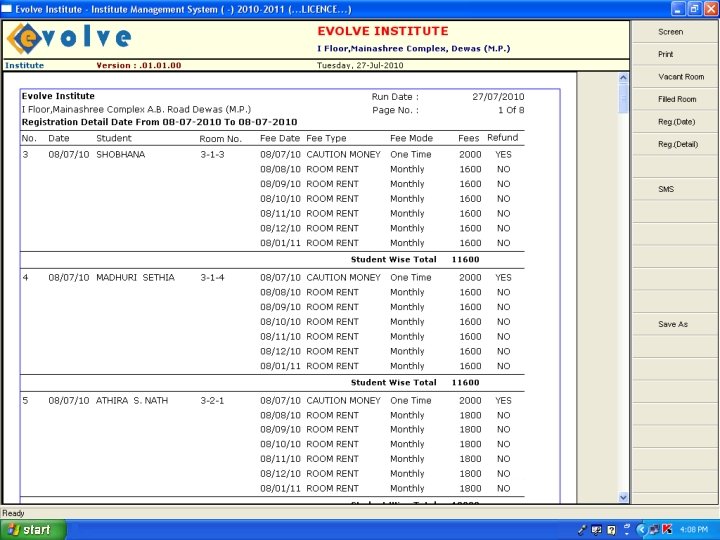Viewport: 720px width, 540px height.
Task: Click the report vertical scrollbar thumb
Action: coord(623,98)
